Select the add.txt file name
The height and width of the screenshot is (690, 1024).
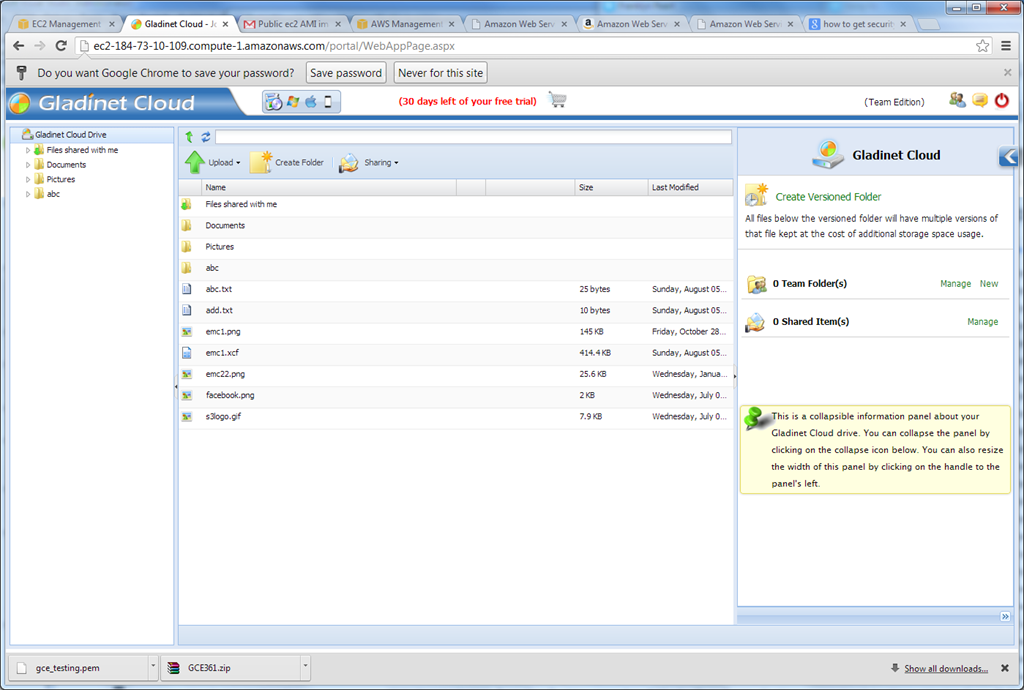[x=219, y=311]
